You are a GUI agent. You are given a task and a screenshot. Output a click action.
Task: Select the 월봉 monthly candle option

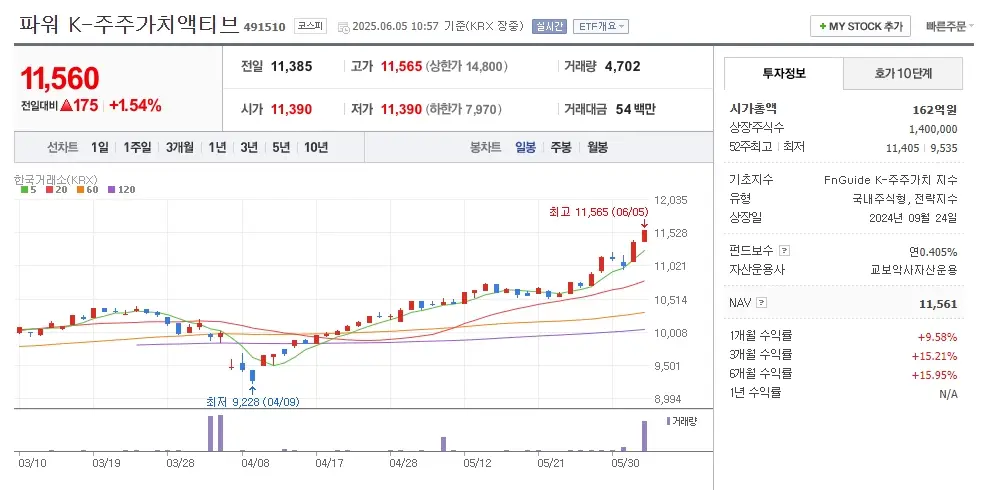[597, 147]
